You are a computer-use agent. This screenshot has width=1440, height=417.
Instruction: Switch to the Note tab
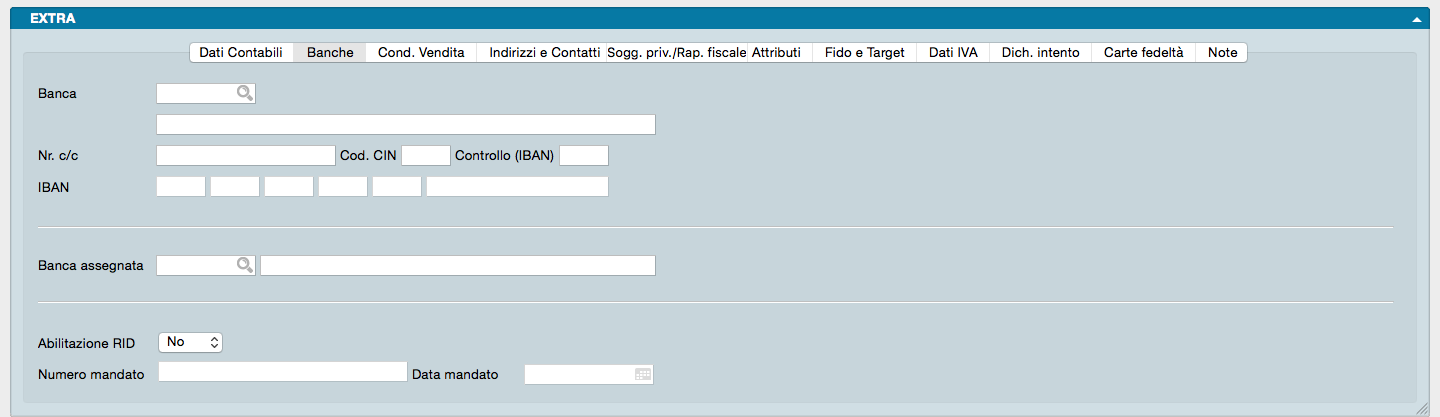pos(1222,53)
